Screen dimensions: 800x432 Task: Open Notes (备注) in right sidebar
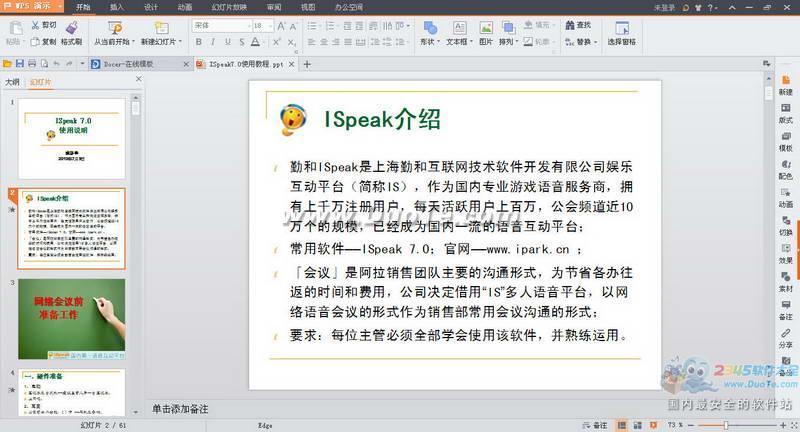(786, 310)
